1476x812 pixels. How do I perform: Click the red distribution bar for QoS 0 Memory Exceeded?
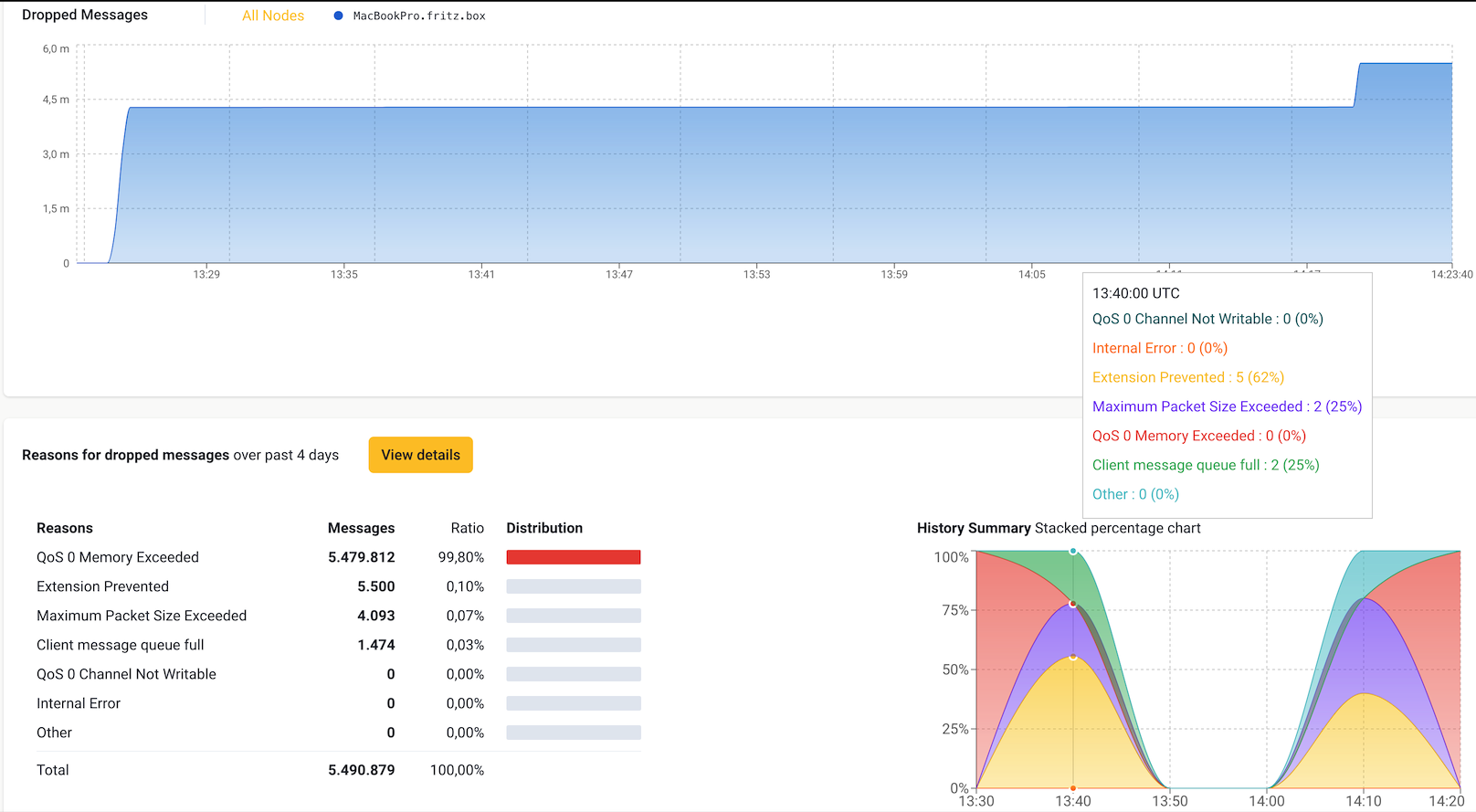[574, 557]
